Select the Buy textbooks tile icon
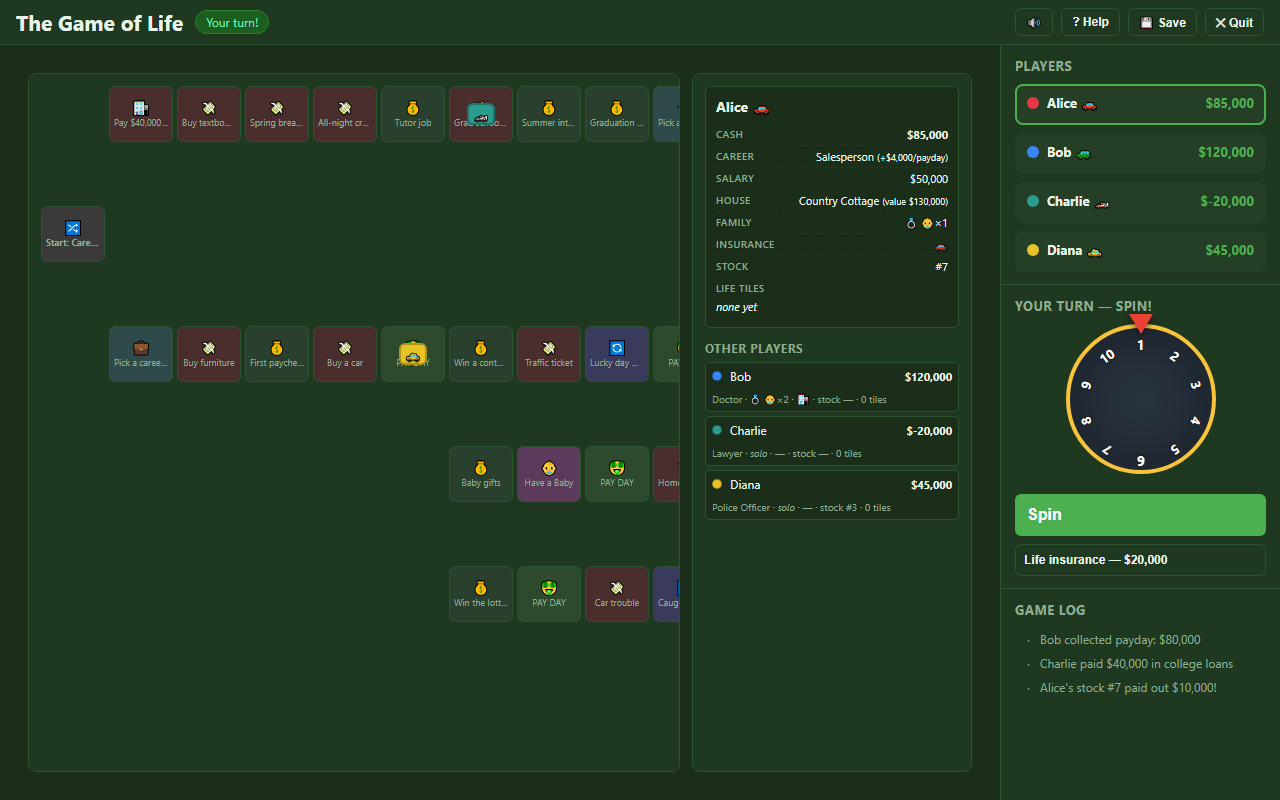This screenshot has height=800, width=1280. coord(209,108)
